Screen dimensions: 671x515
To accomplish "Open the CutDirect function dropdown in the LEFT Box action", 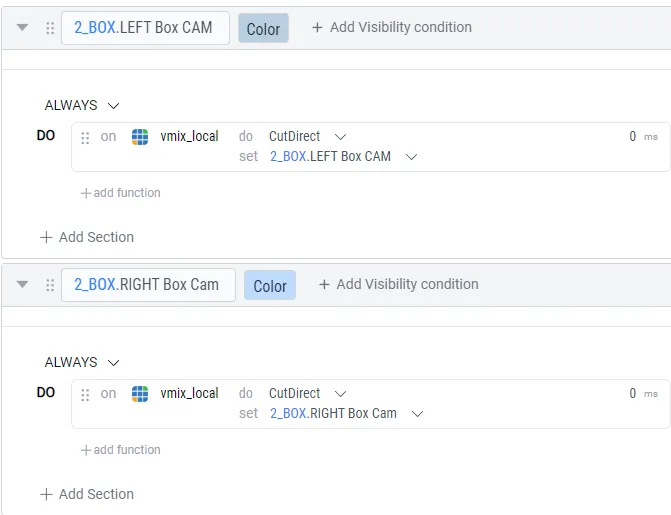I will click(307, 137).
